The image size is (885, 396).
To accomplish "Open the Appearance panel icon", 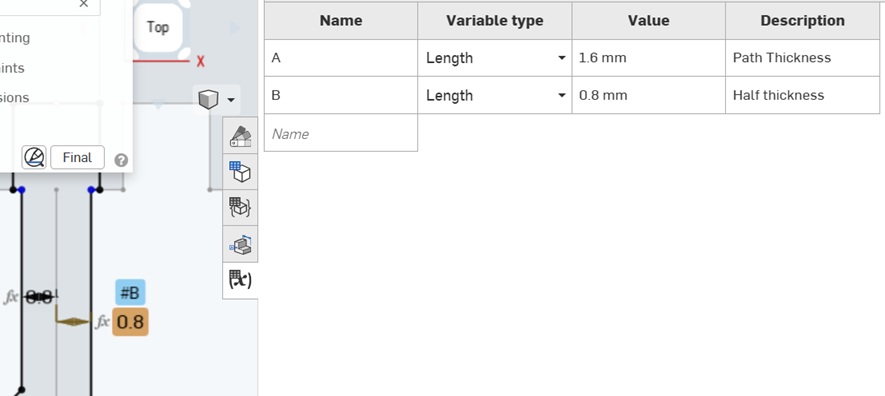I will point(240,135).
